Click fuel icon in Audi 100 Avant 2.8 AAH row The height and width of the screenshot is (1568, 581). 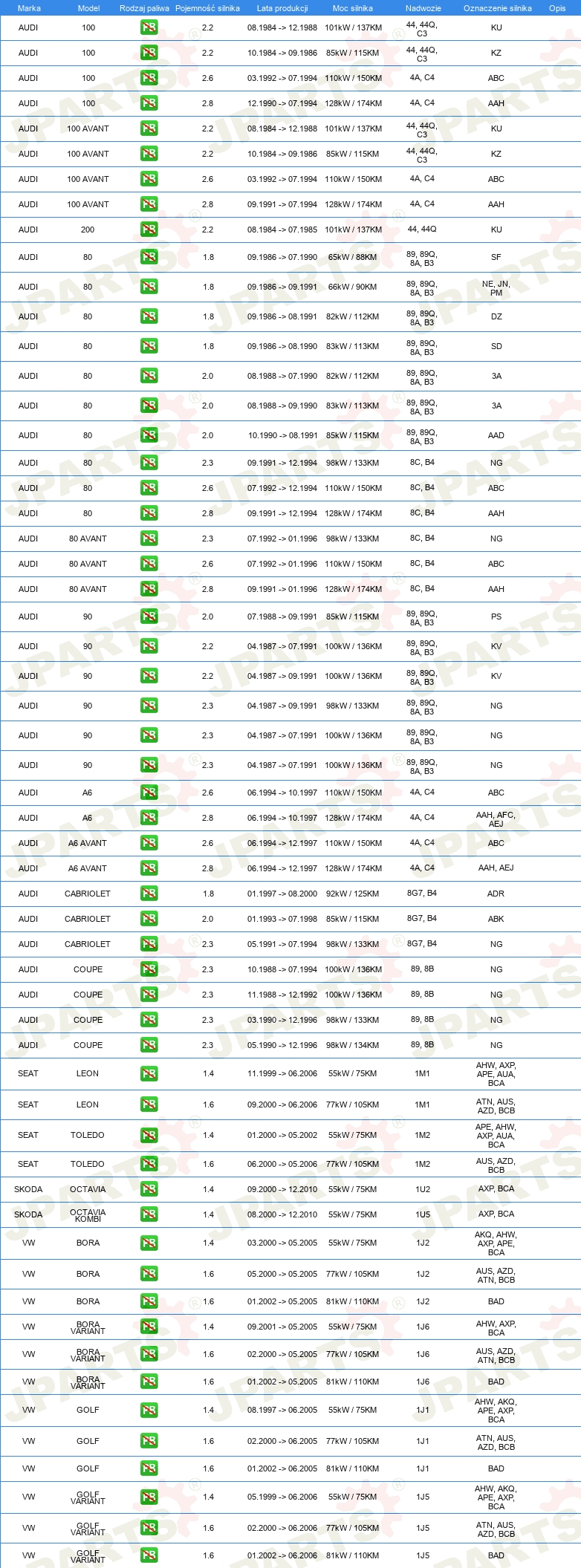click(149, 204)
